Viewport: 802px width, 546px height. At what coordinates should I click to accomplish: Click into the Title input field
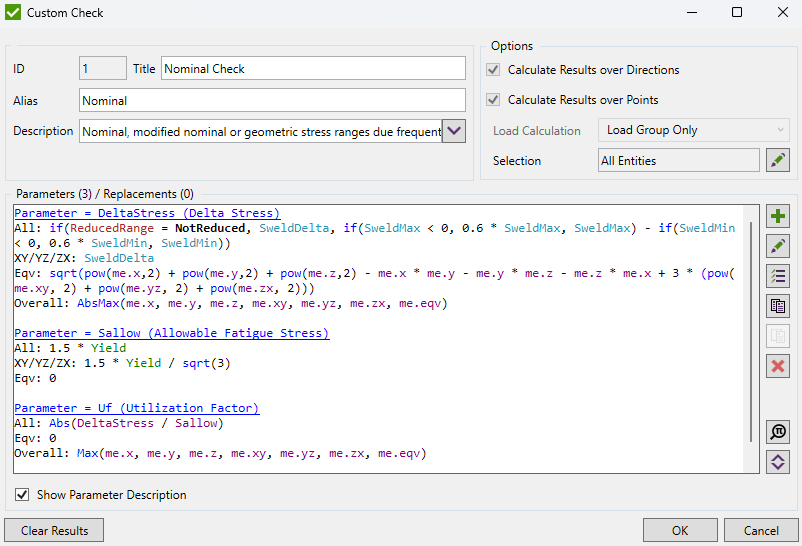(313, 68)
